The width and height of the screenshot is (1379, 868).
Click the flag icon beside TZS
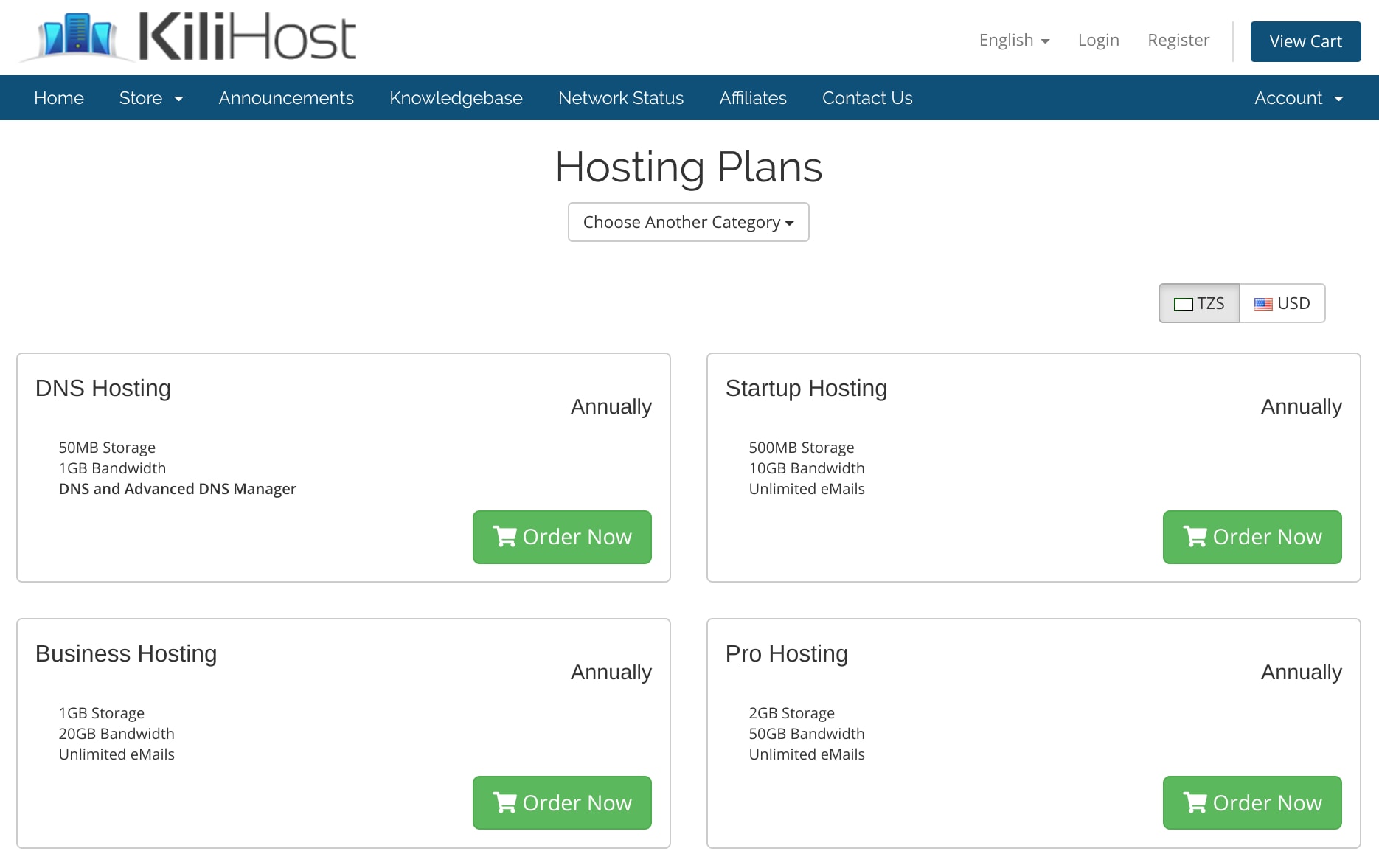1183,304
